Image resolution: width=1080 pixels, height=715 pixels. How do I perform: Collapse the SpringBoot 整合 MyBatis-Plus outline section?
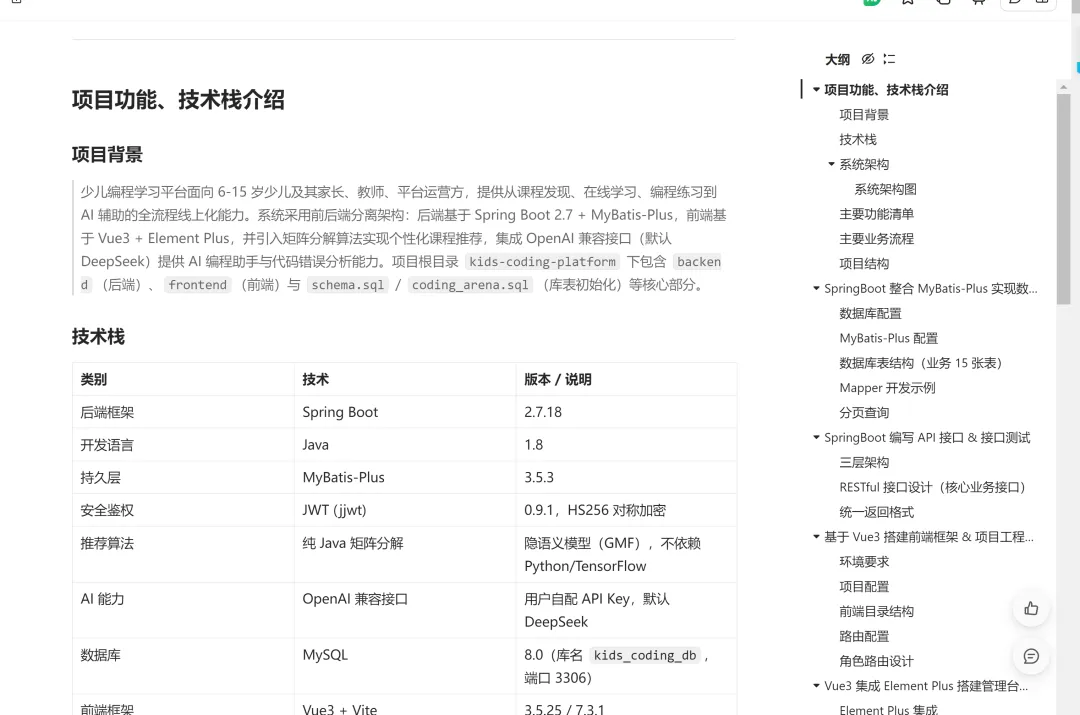[x=816, y=289]
